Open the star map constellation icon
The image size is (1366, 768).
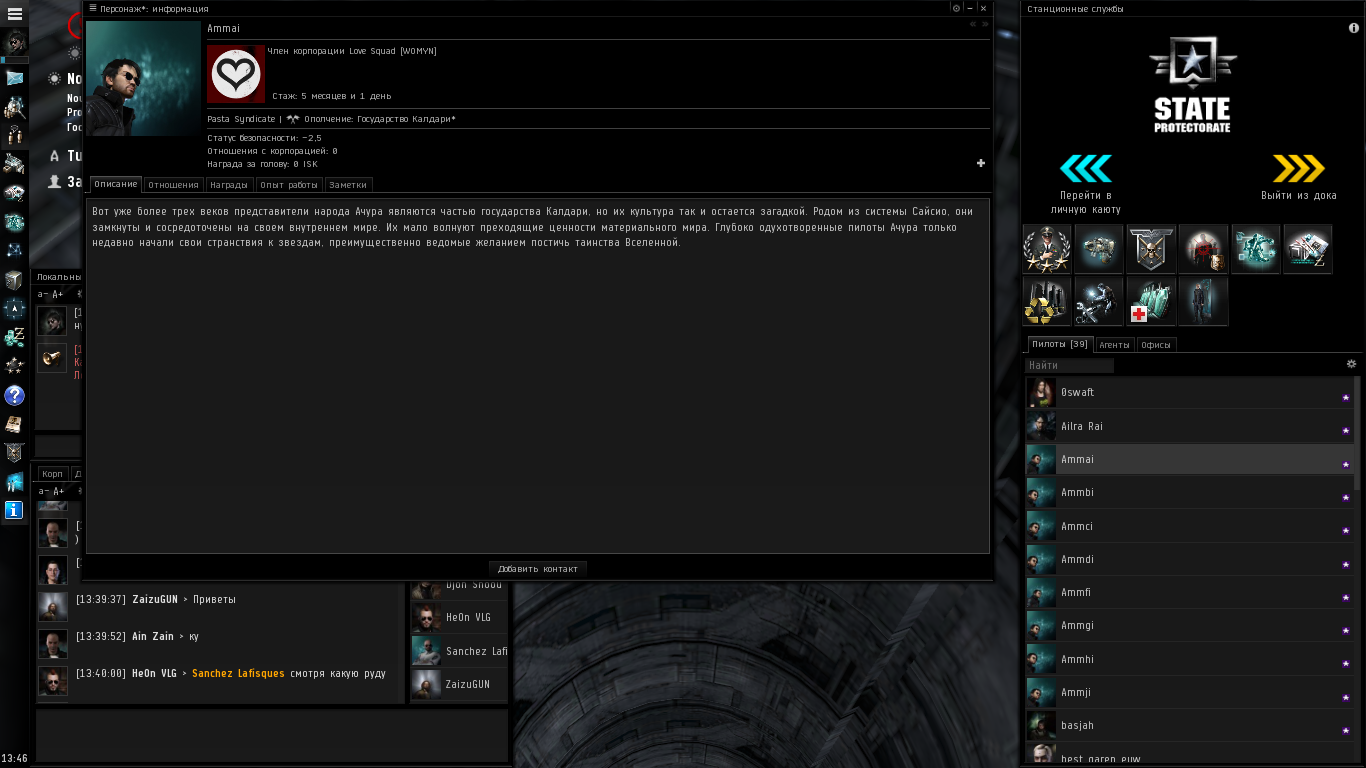(x=14, y=251)
